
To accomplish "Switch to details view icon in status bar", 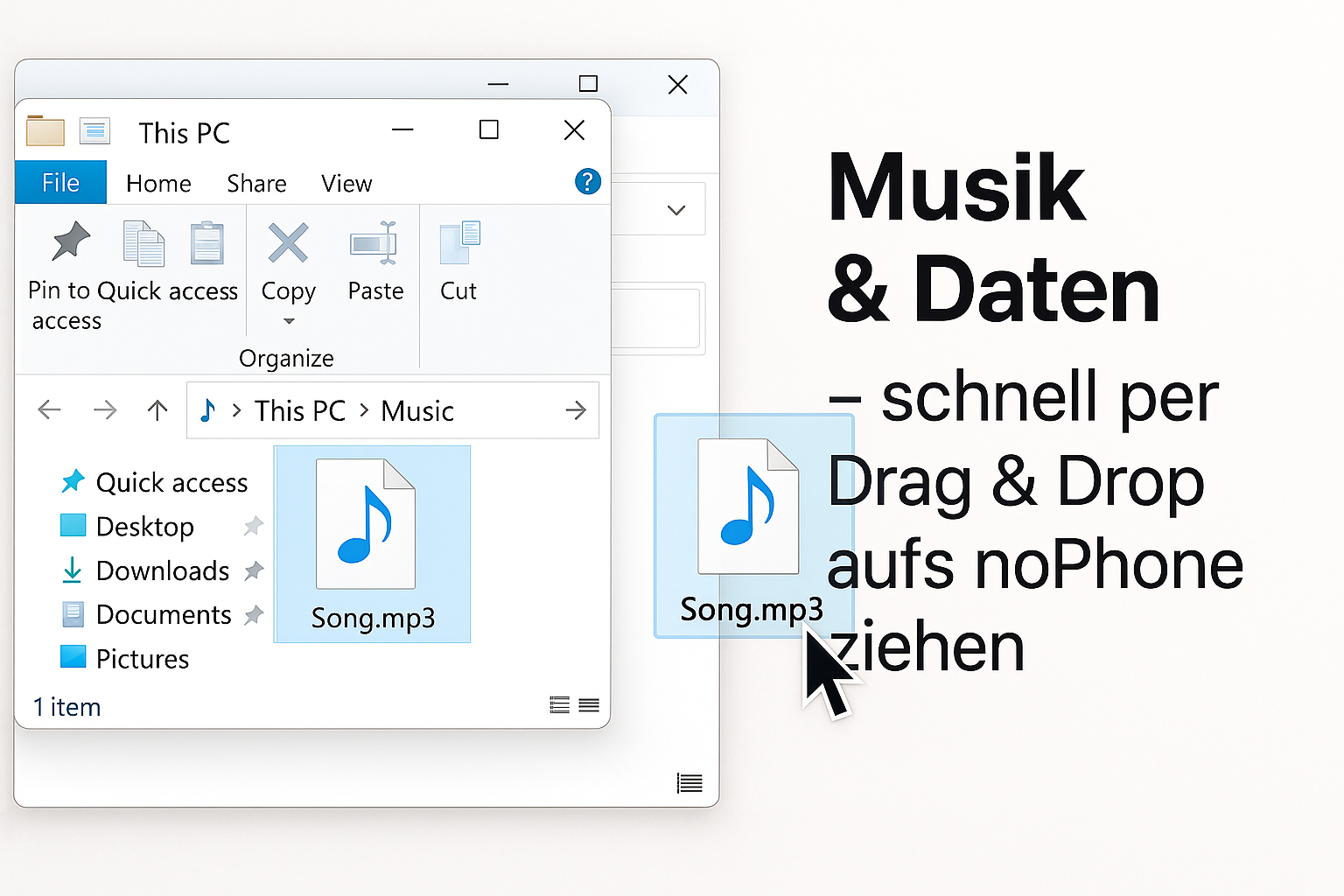I will point(559,705).
